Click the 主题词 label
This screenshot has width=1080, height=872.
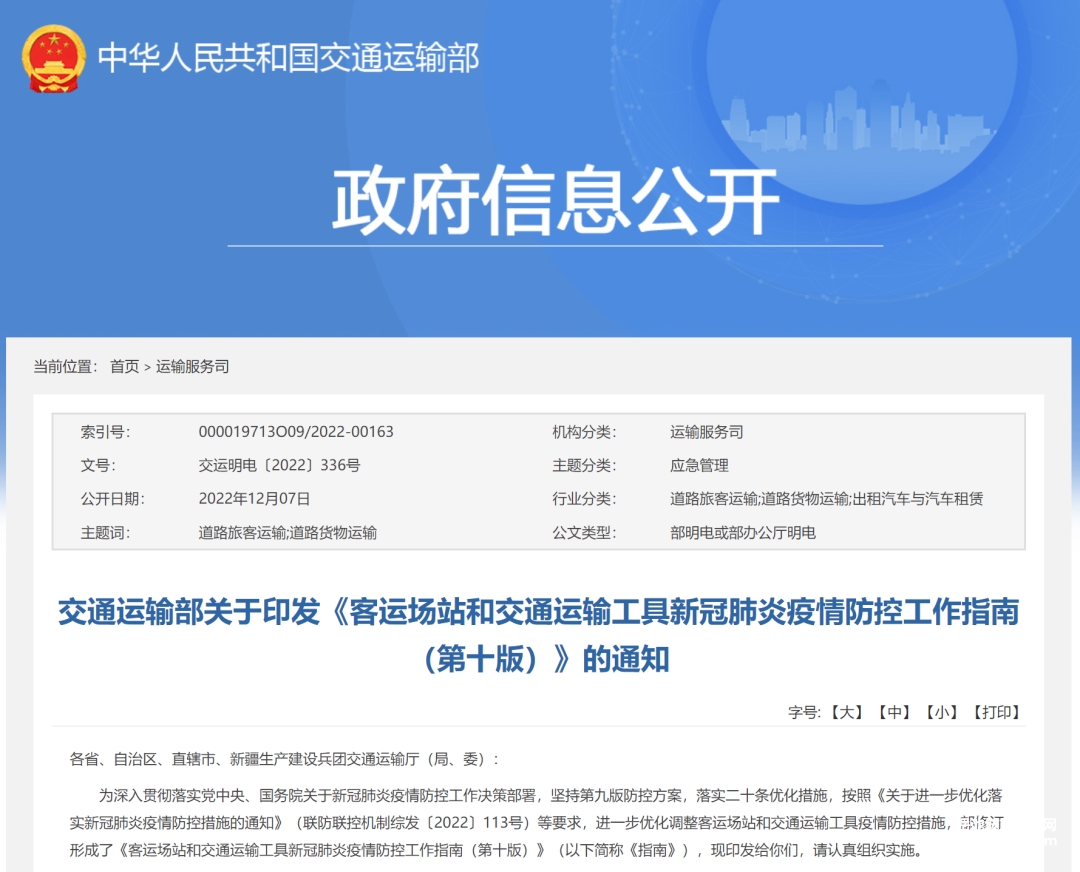click(x=105, y=532)
